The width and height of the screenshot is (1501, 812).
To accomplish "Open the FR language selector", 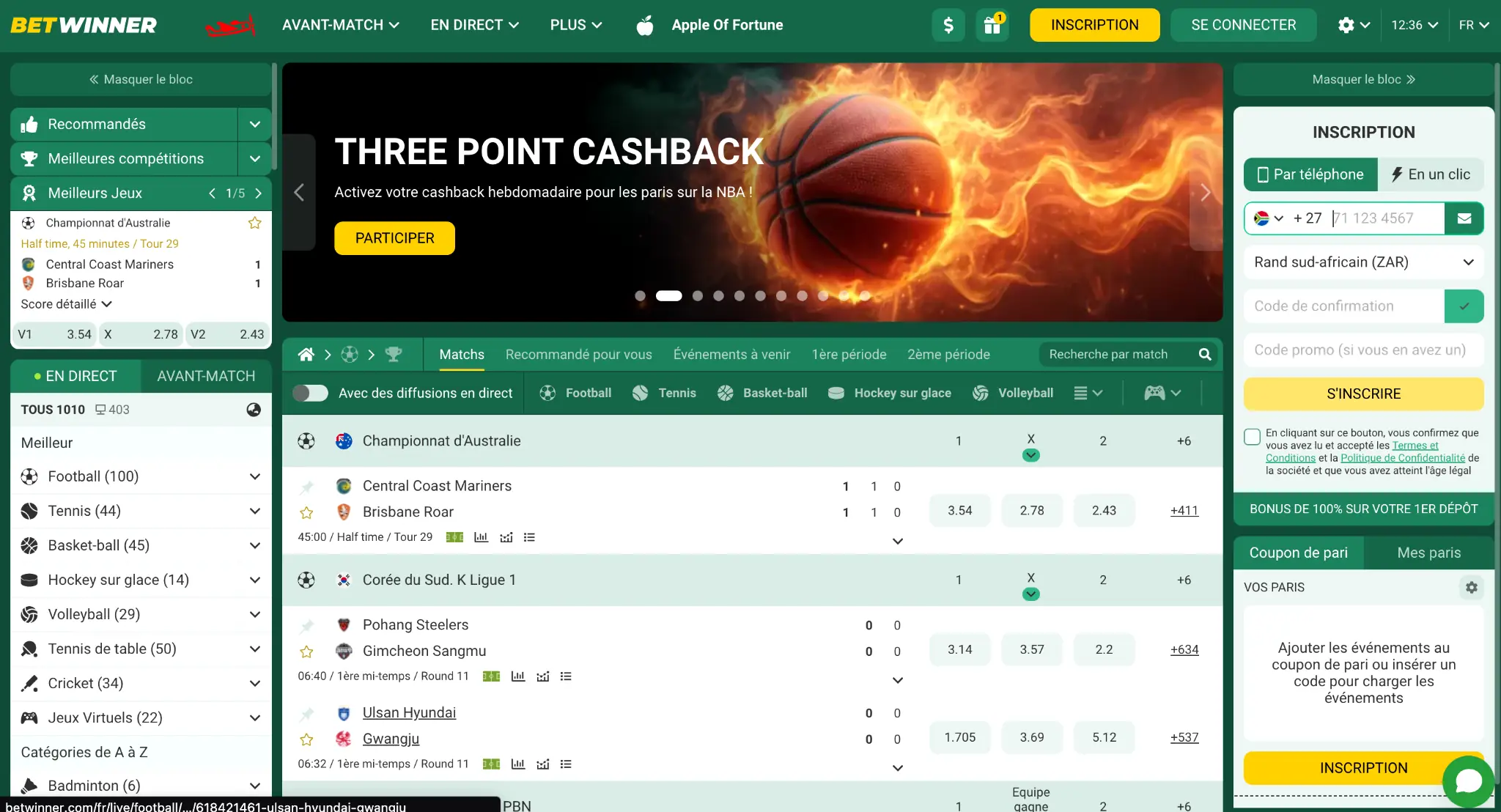I will (x=1474, y=25).
